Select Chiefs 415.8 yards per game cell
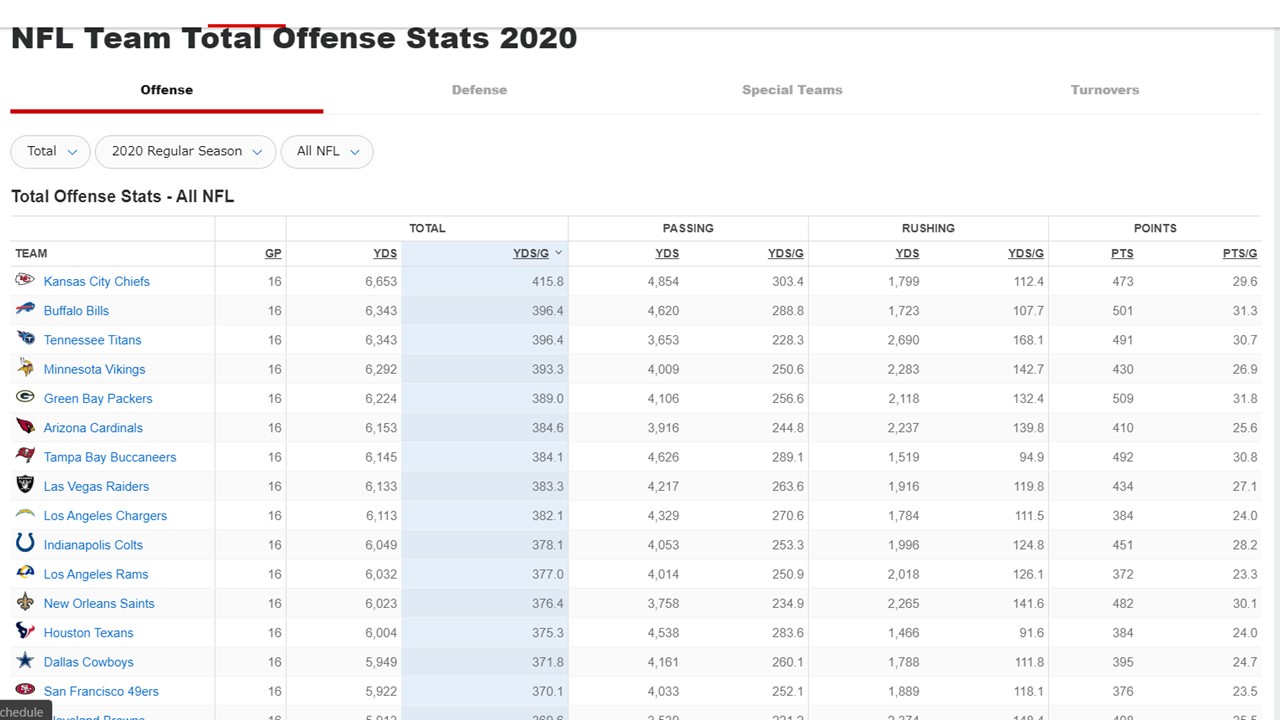 pyautogui.click(x=485, y=281)
